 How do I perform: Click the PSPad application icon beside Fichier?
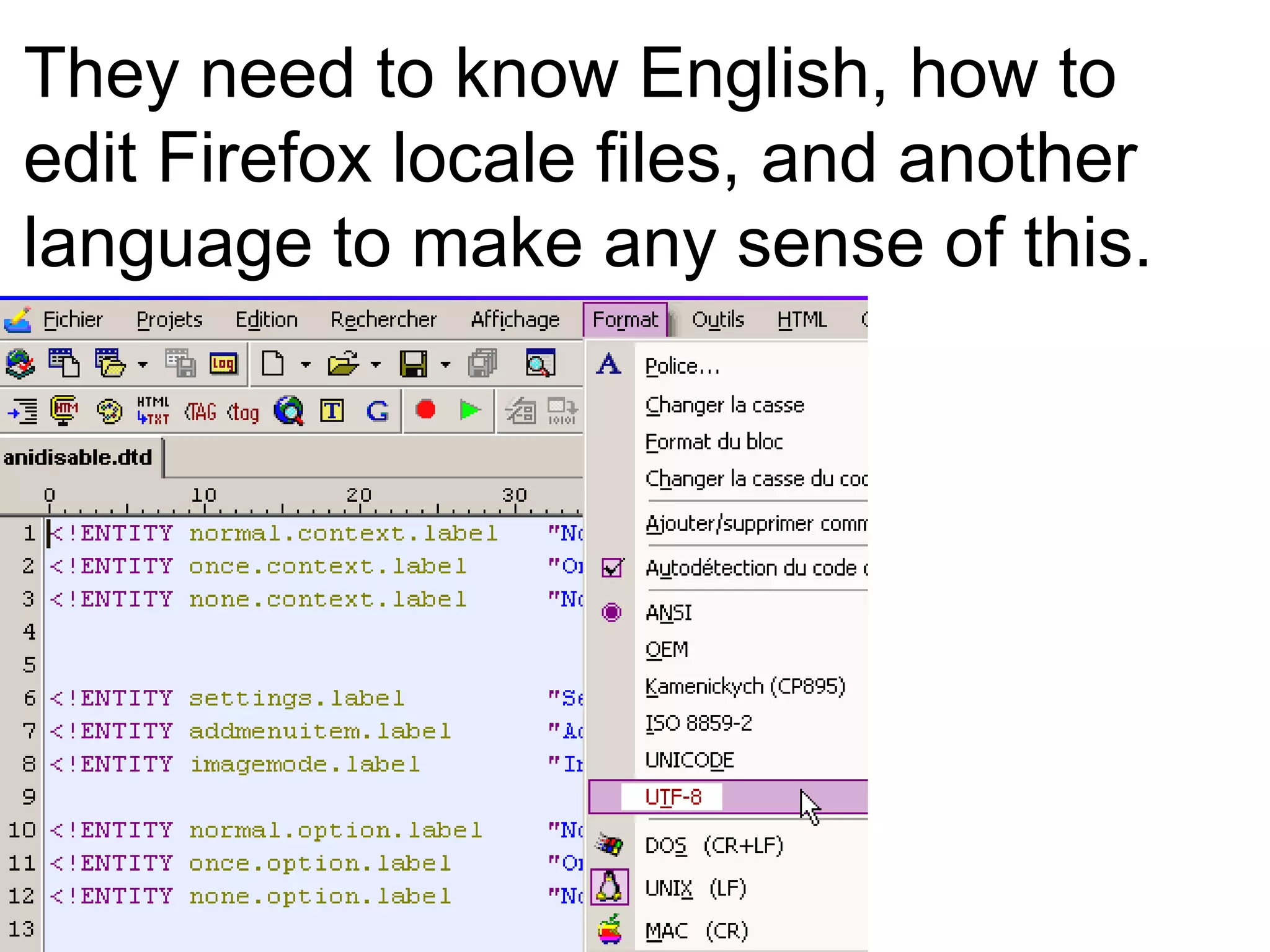click(x=17, y=320)
